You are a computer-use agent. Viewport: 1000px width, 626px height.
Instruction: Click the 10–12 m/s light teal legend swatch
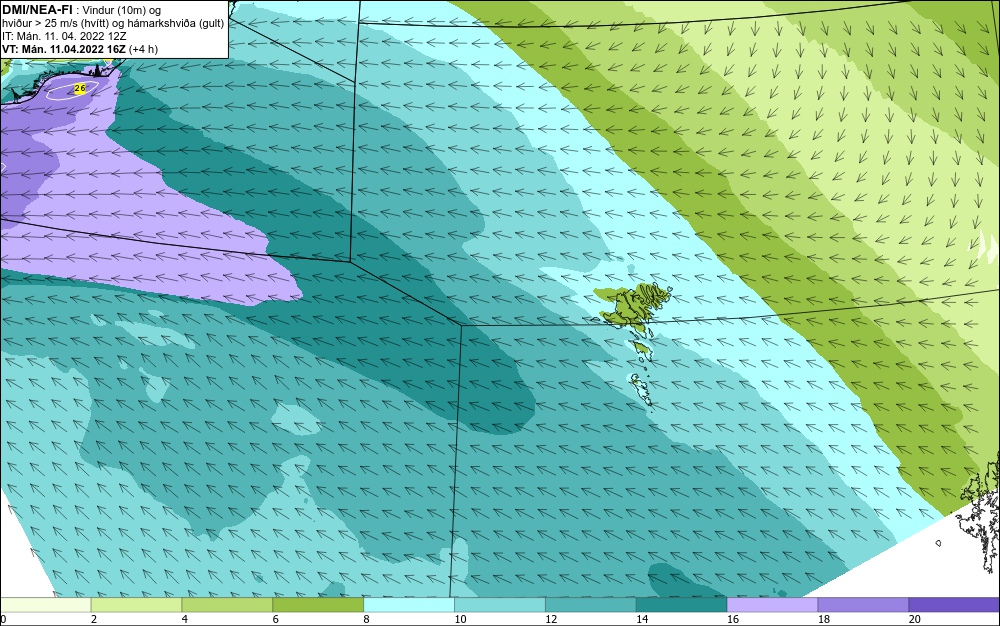point(500,604)
